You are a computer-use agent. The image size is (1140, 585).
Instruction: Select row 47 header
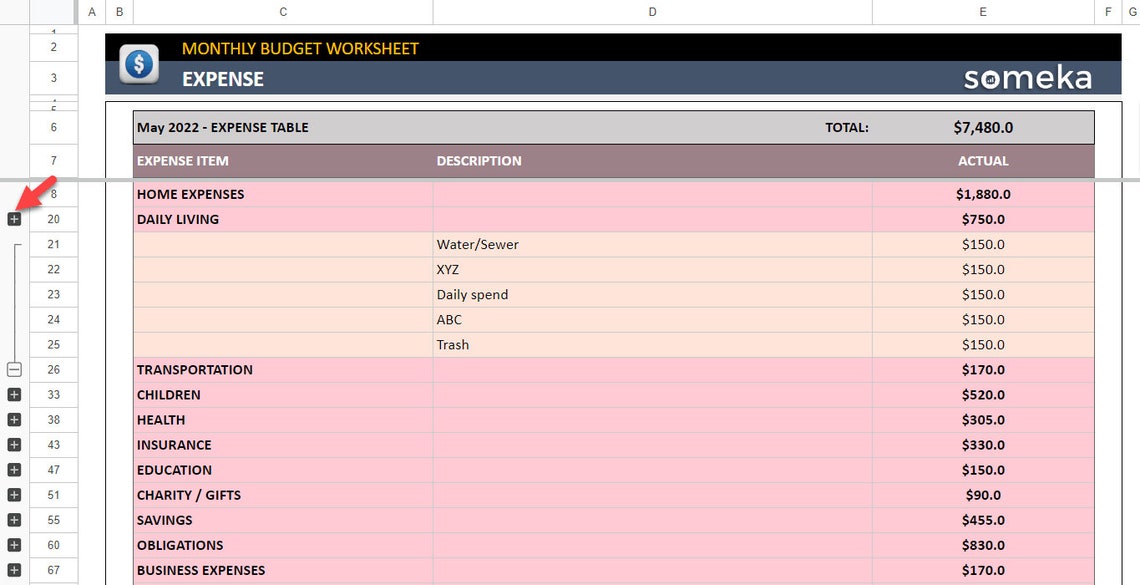[x=54, y=469]
